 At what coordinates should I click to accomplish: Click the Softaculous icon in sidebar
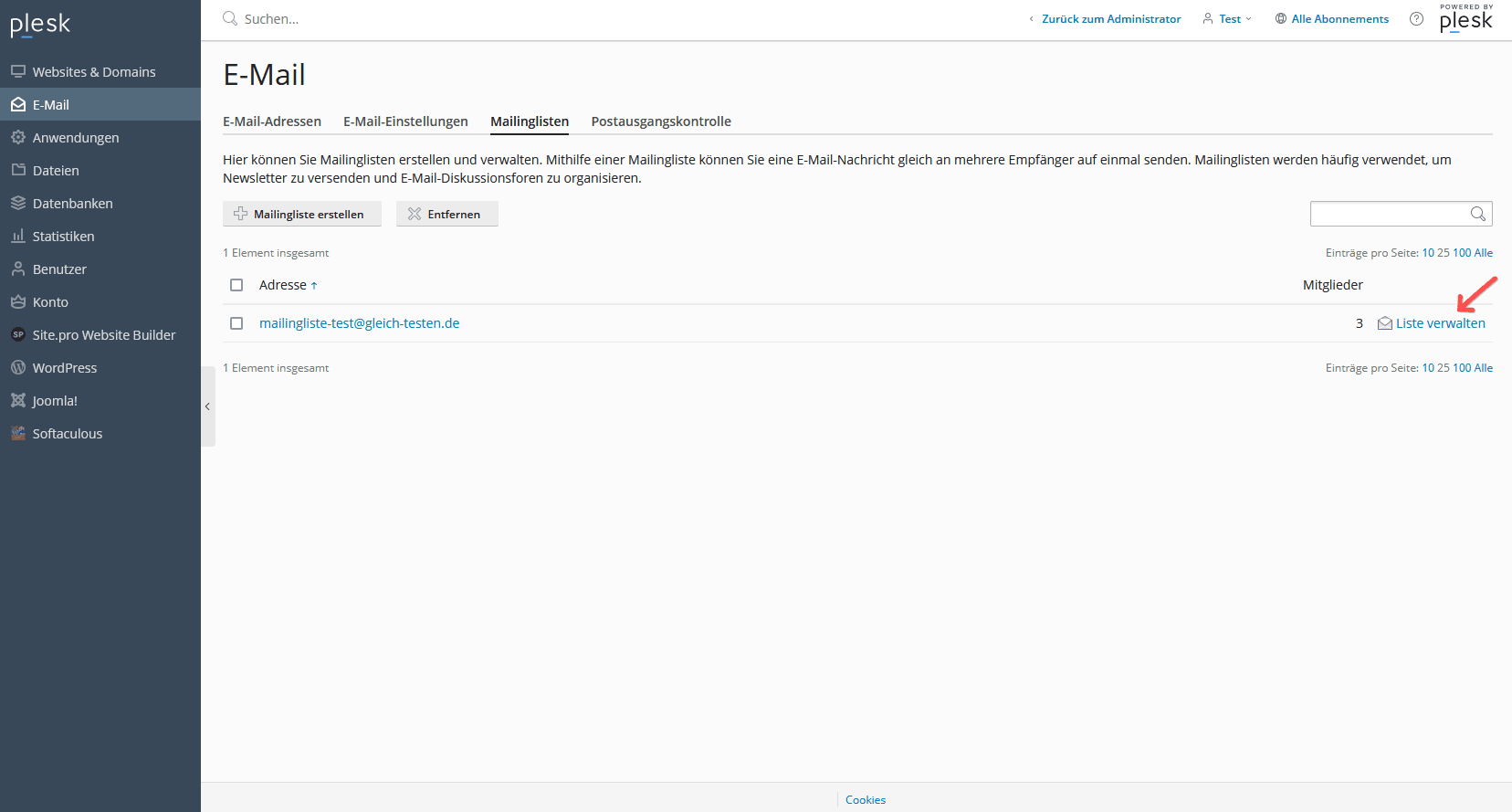tap(18, 433)
